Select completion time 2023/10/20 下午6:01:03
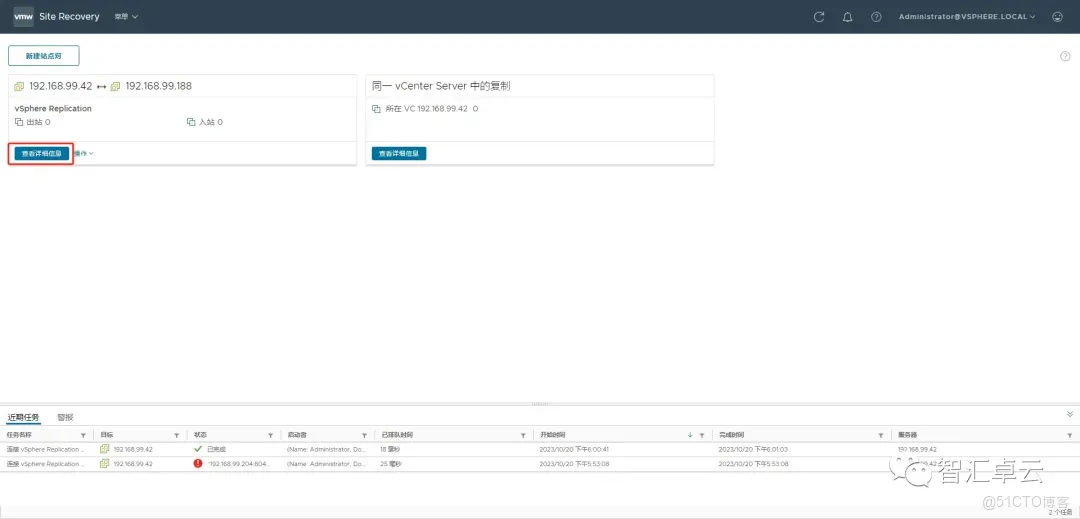Screen dimensions: 1080x519 [x=753, y=449]
